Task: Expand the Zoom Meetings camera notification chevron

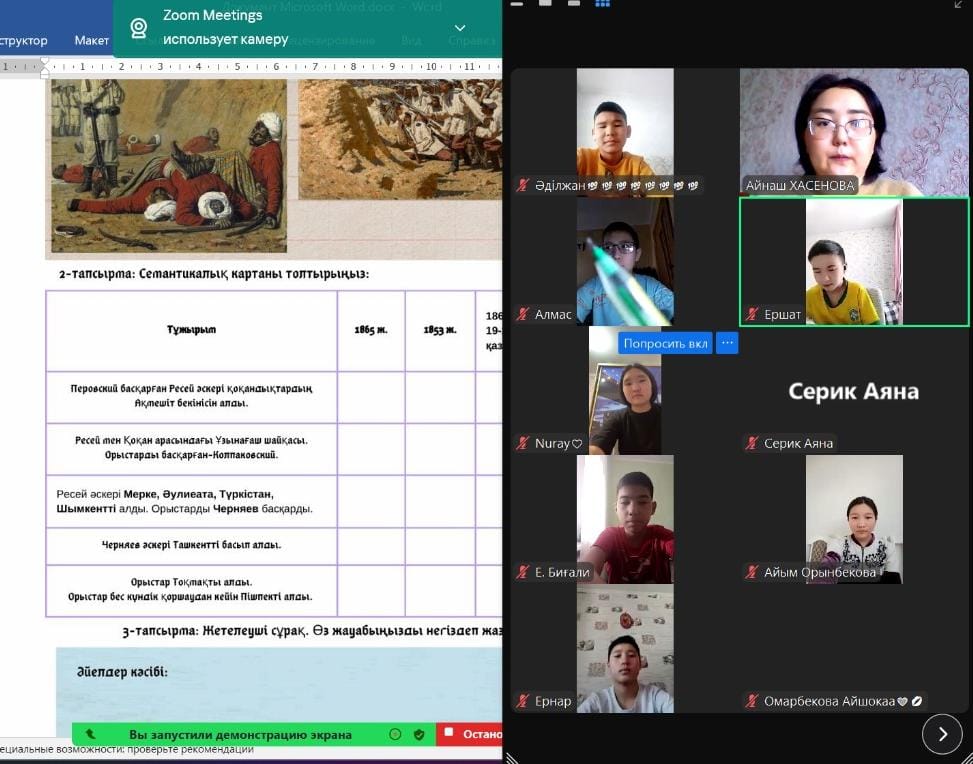Action: point(460,28)
